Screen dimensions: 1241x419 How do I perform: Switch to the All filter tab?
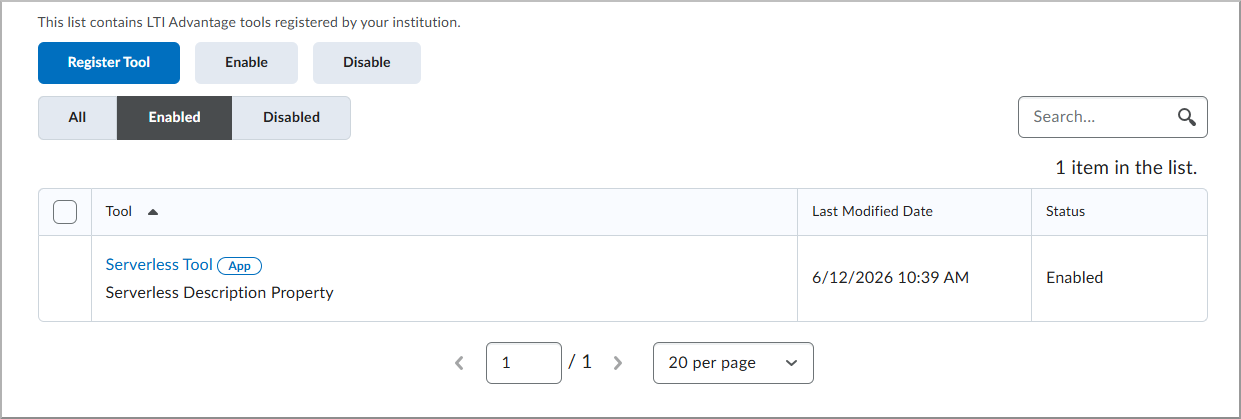point(77,117)
